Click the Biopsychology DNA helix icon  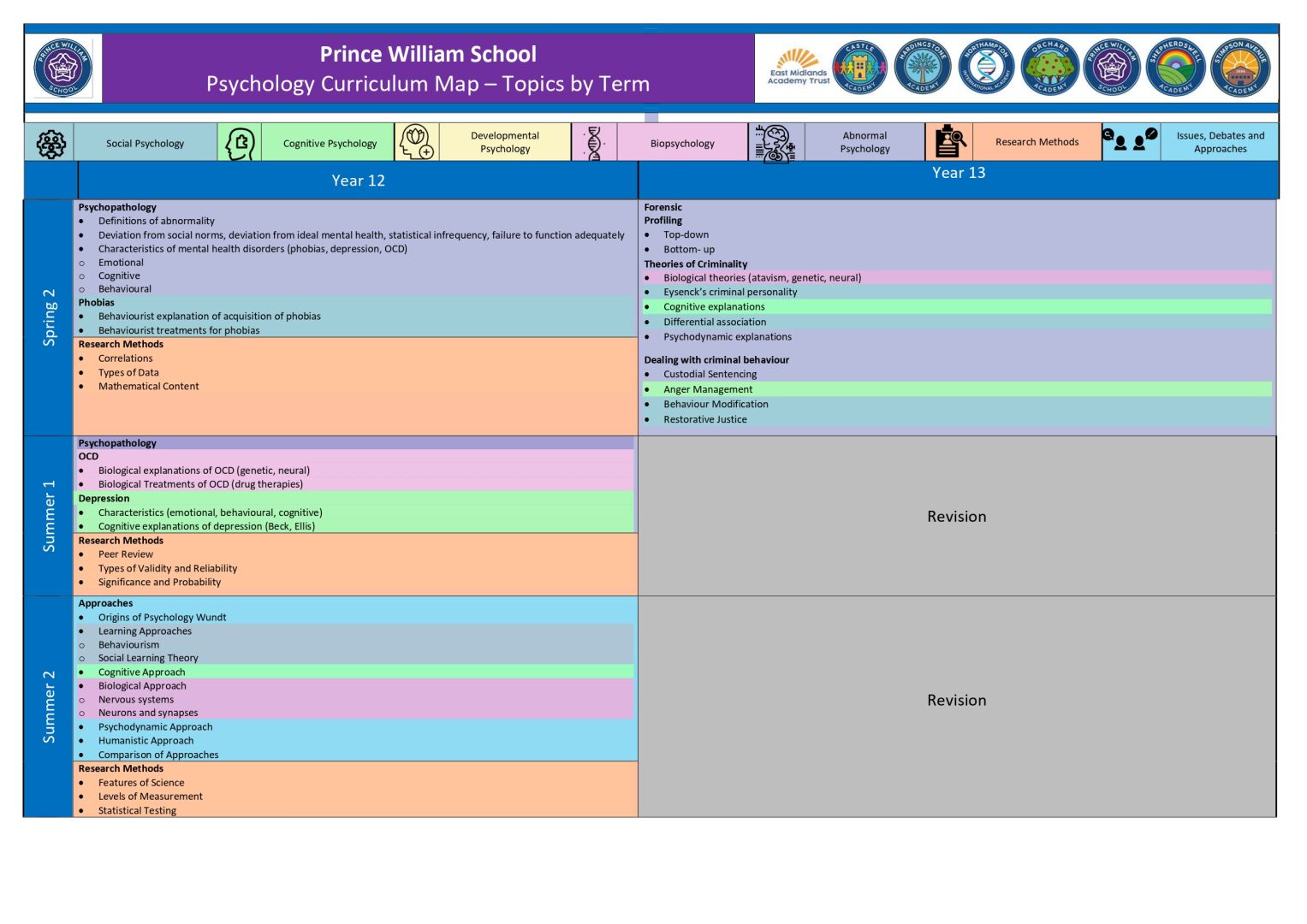[594, 143]
